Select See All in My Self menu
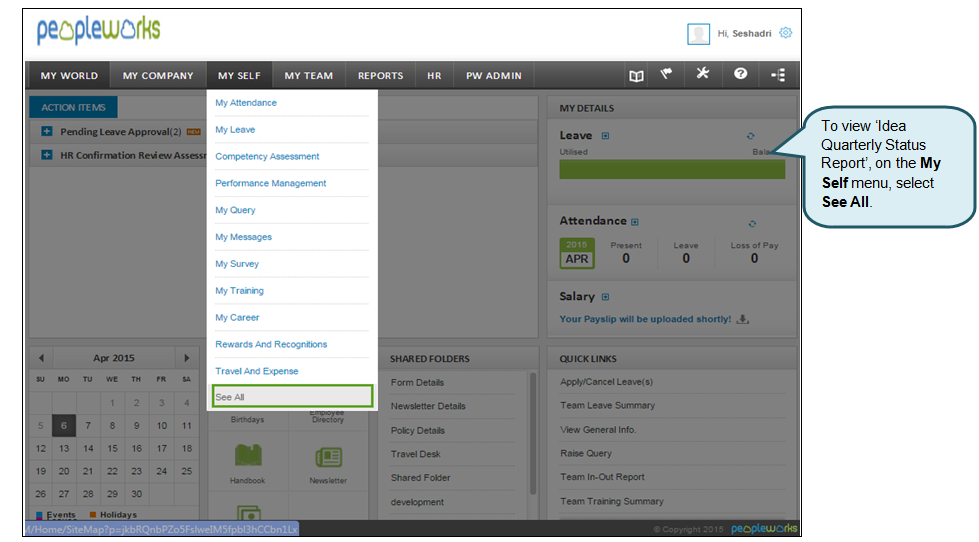Screen dimensions: 979x542 coord(292,397)
